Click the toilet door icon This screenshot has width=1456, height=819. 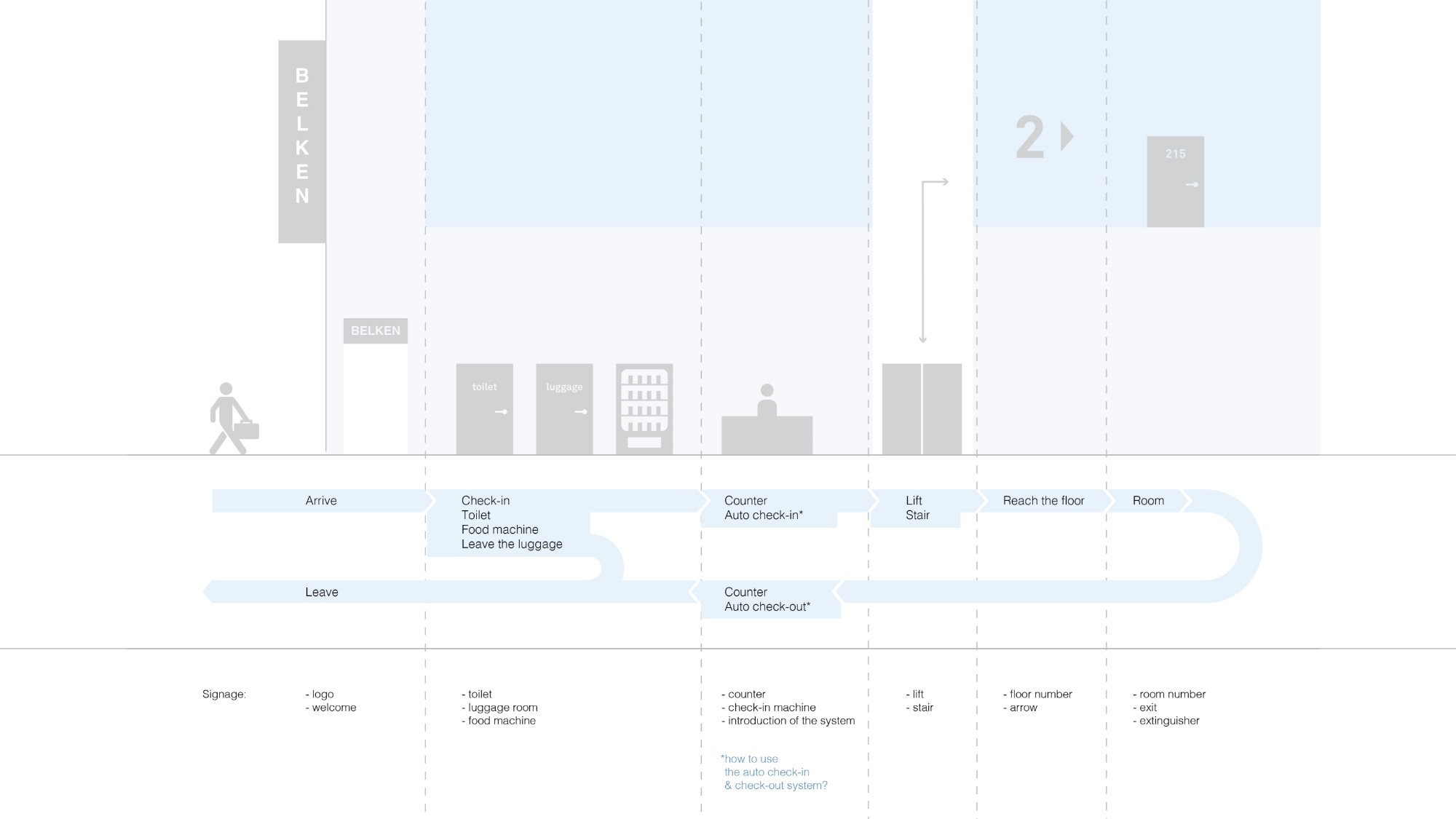click(484, 409)
